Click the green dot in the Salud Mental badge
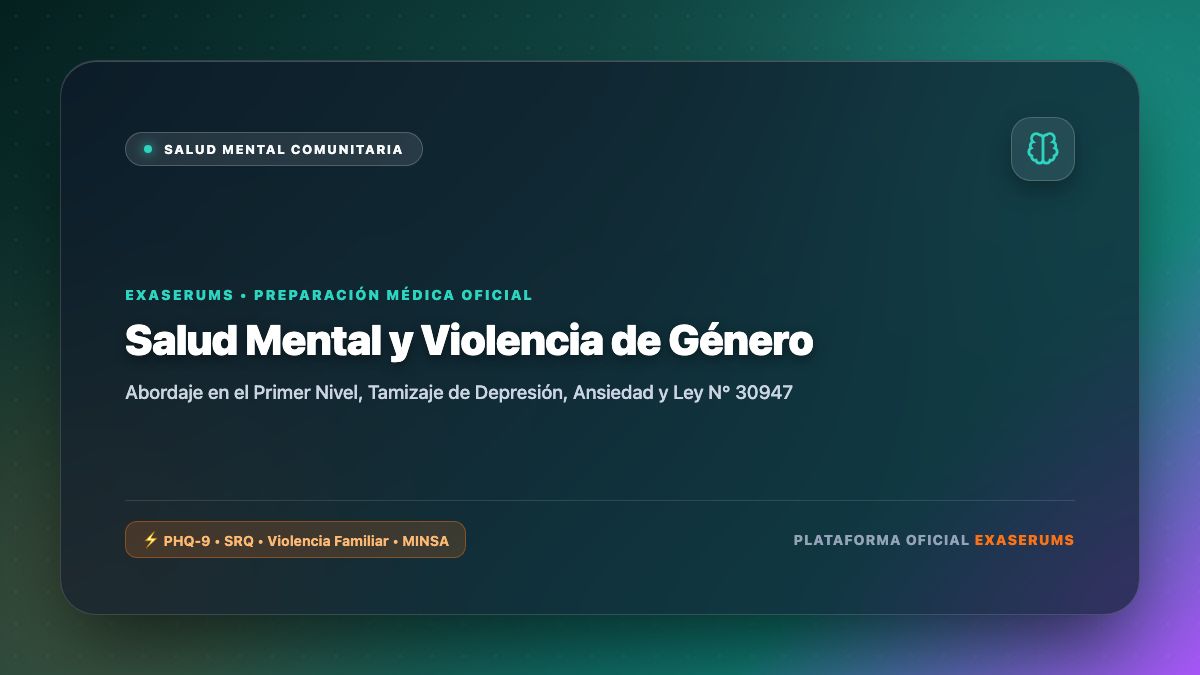Viewport: 1200px width, 675px height. 148,149
